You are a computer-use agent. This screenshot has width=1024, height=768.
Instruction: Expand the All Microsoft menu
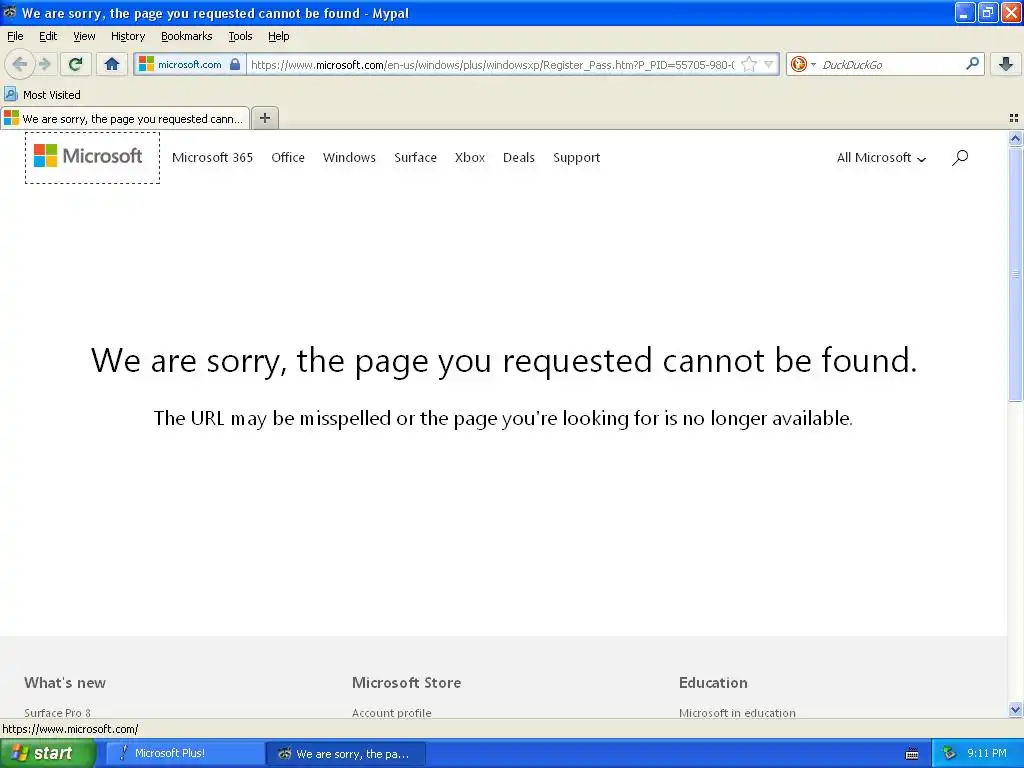(881, 157)
